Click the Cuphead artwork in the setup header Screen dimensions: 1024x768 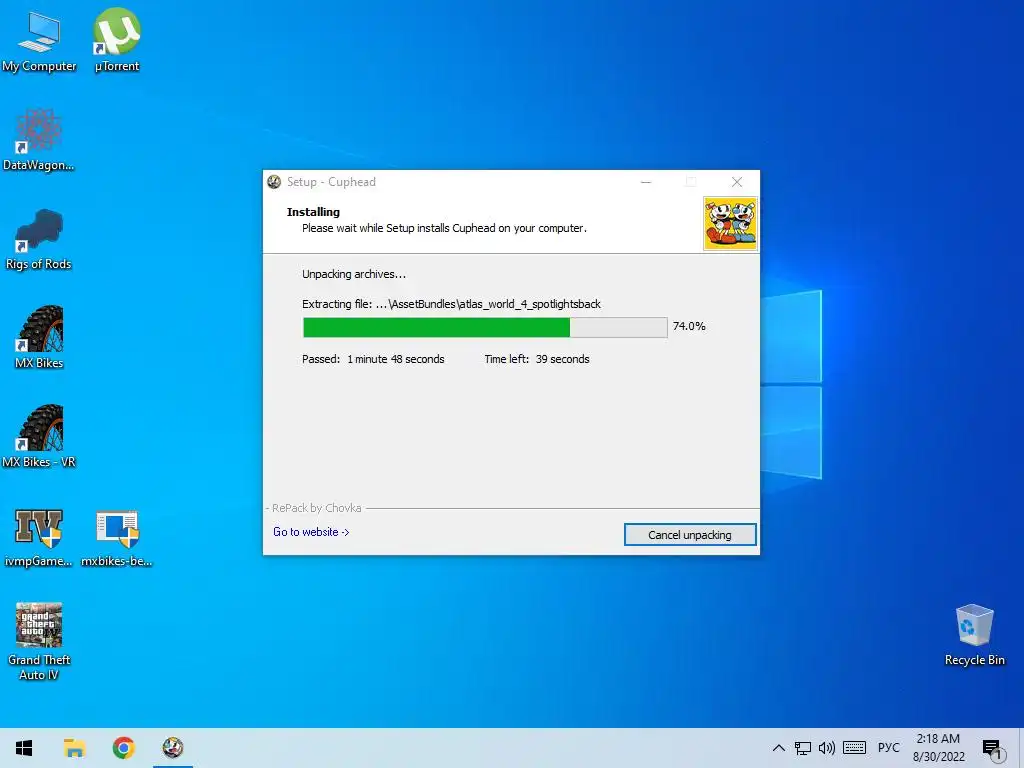(x=730, y=223)
